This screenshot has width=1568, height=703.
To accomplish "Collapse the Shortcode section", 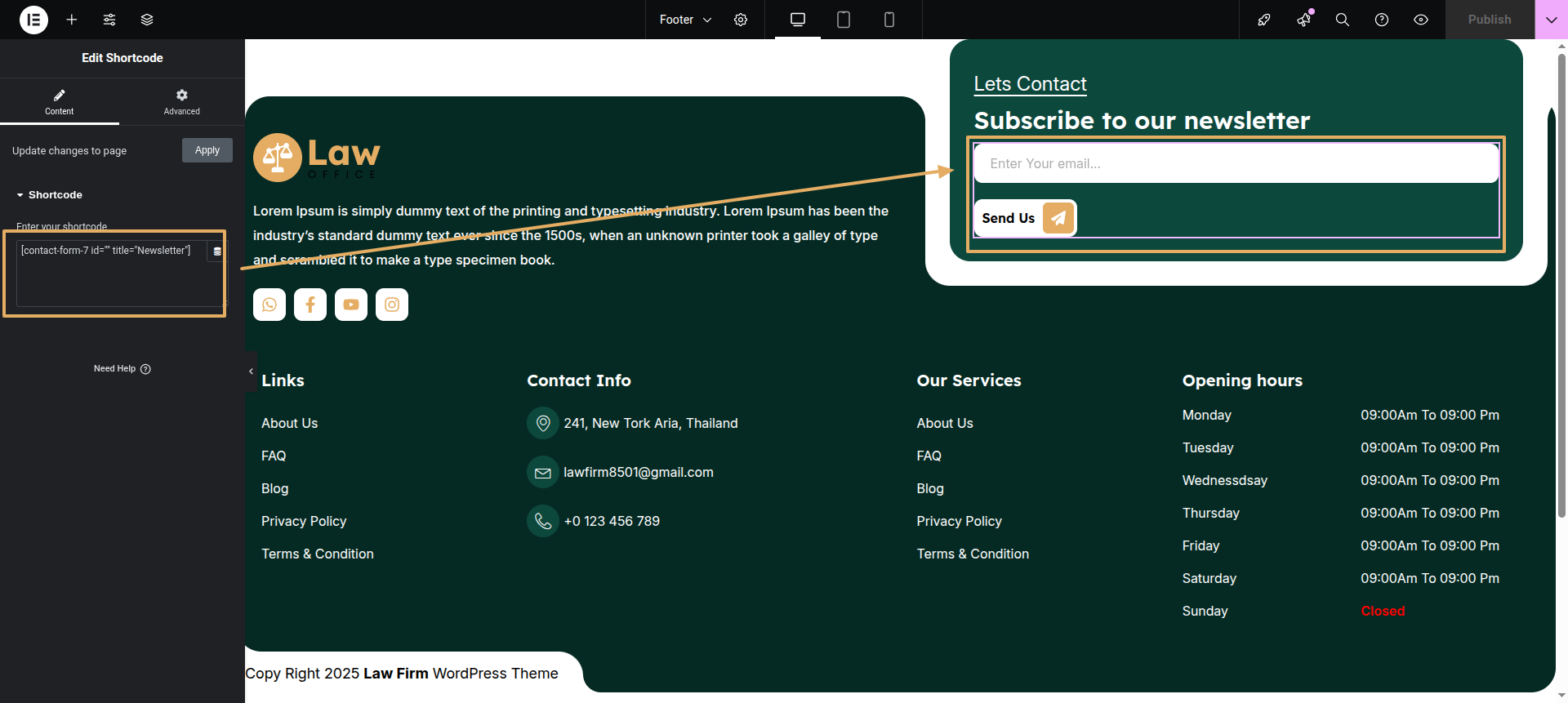I will [49, 195].
